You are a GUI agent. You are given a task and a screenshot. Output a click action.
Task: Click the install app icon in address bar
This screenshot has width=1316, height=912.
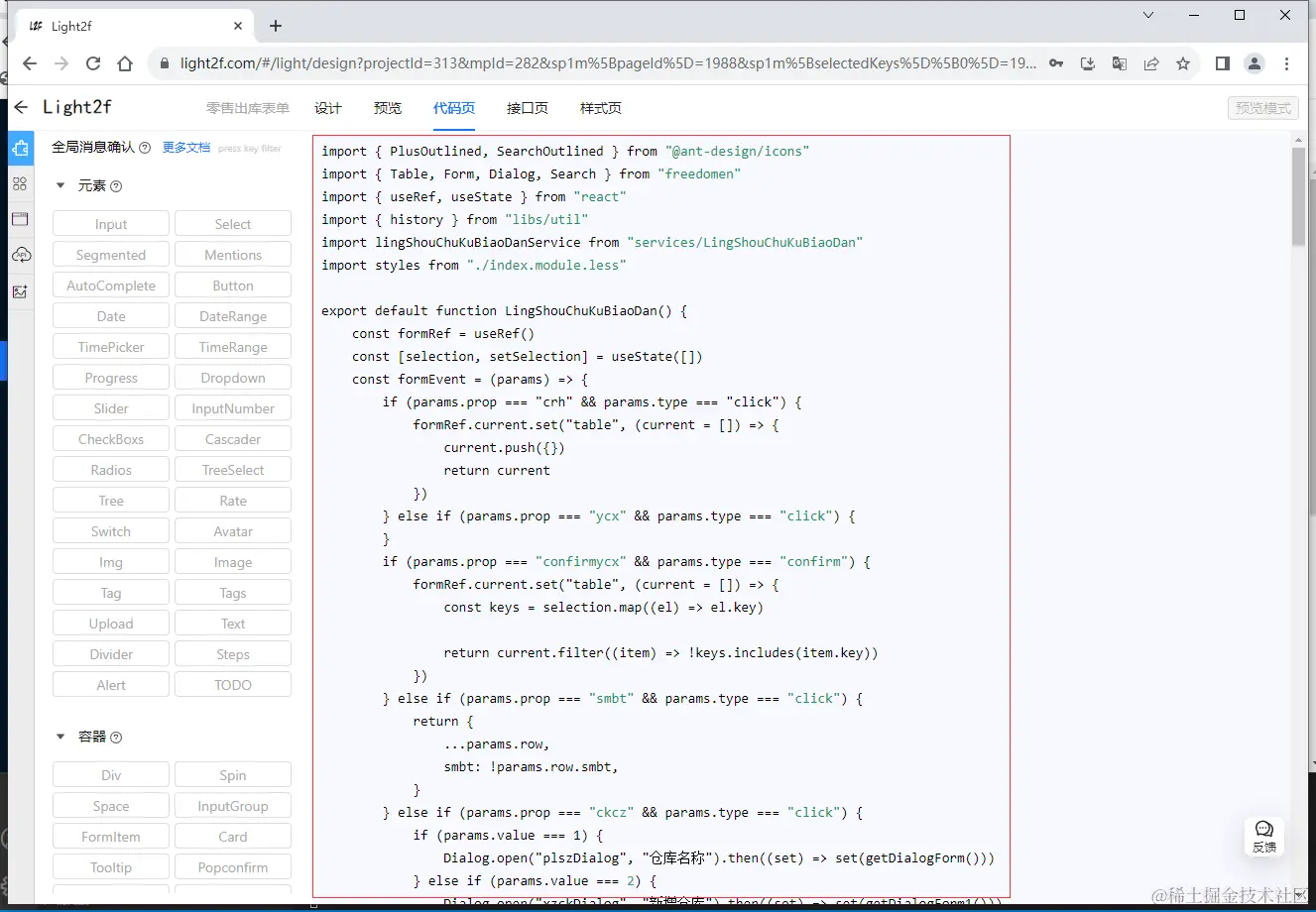click(x=1088, y=63)
